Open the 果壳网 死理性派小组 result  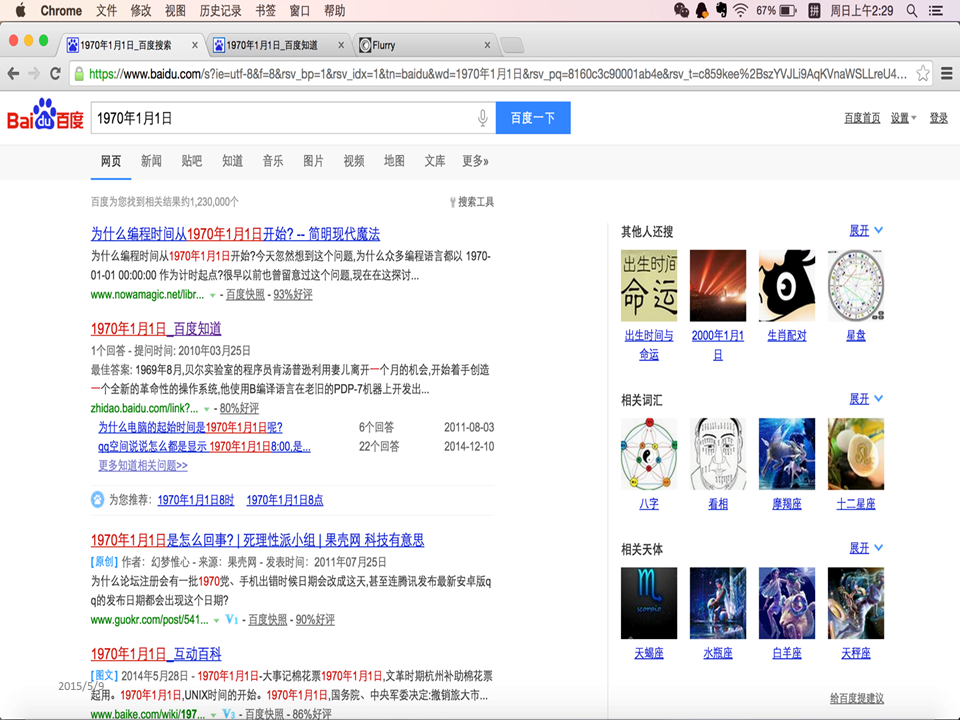[258, 540]
